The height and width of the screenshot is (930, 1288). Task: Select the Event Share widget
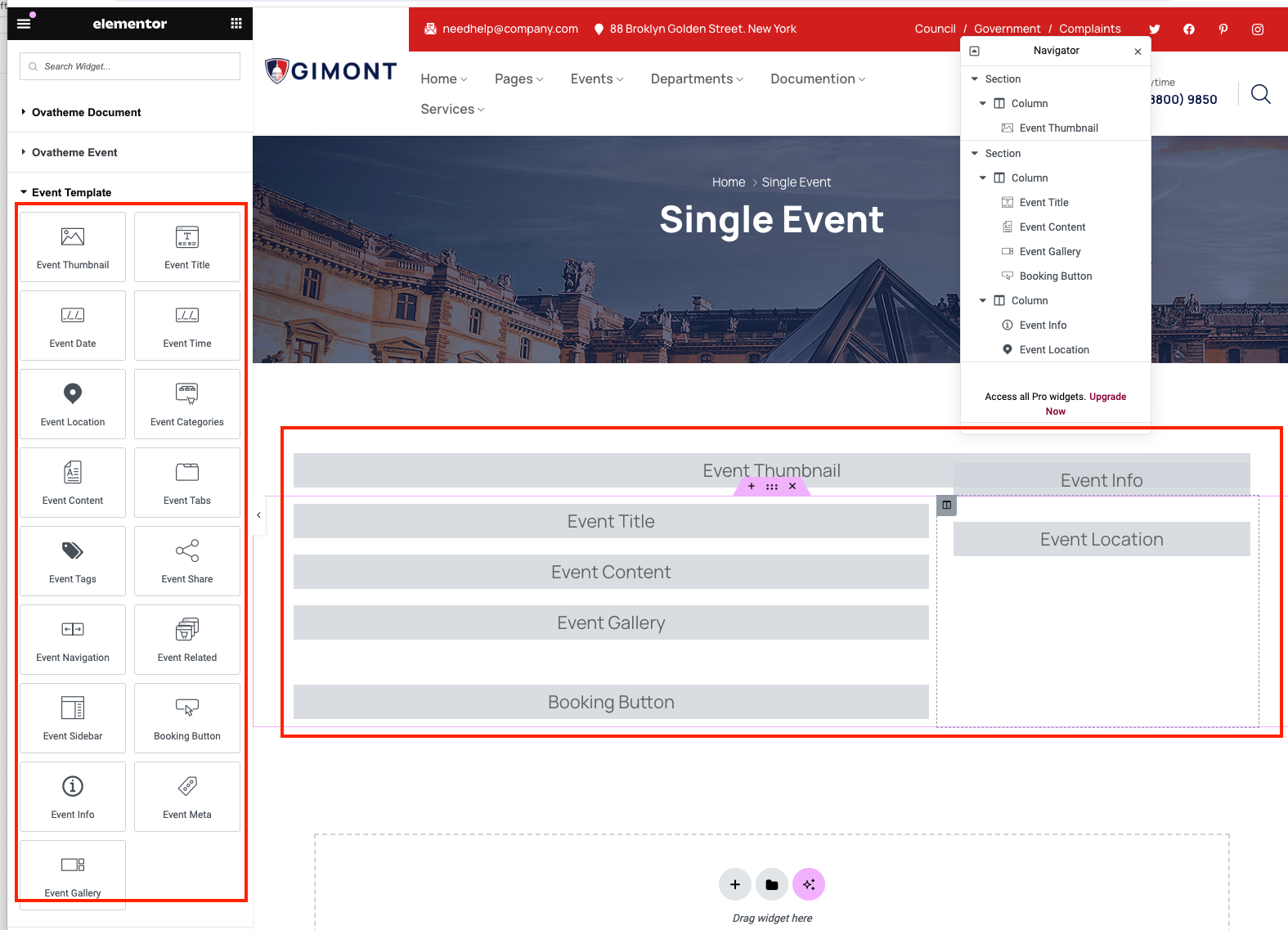point(187,561)
